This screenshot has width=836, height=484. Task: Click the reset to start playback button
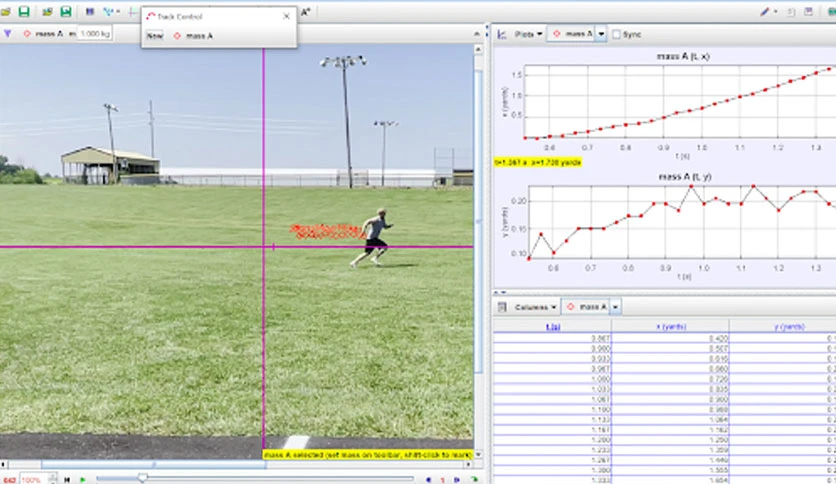pos(67,480)
